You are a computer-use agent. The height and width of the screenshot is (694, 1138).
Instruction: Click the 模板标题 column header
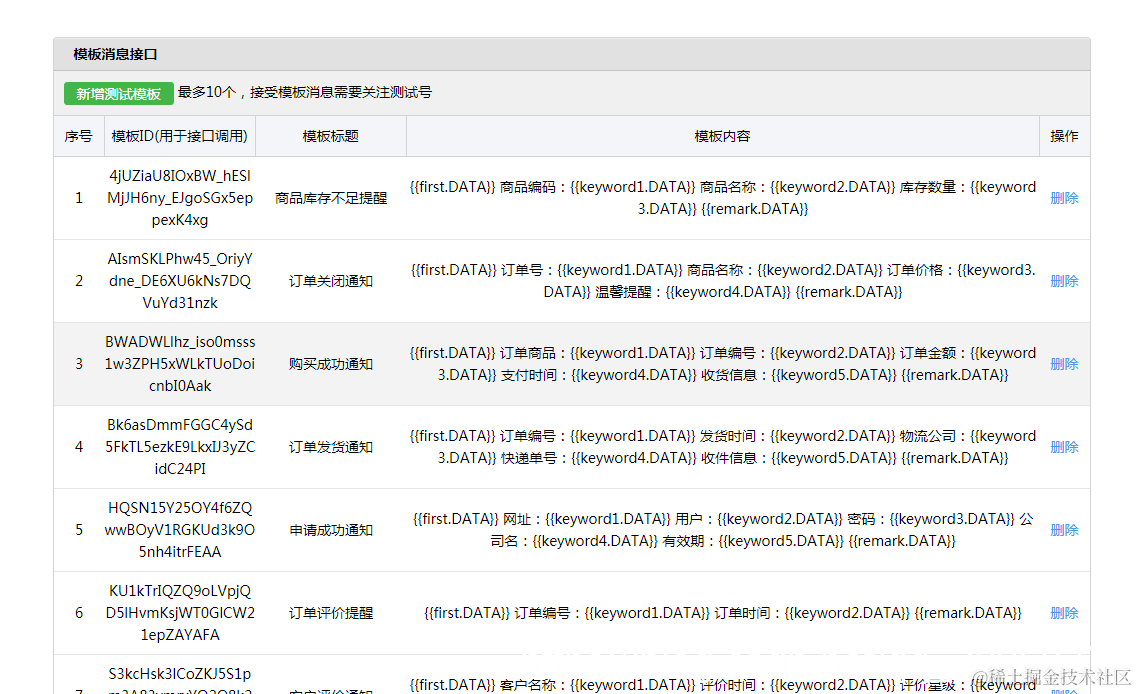[330, 136]
